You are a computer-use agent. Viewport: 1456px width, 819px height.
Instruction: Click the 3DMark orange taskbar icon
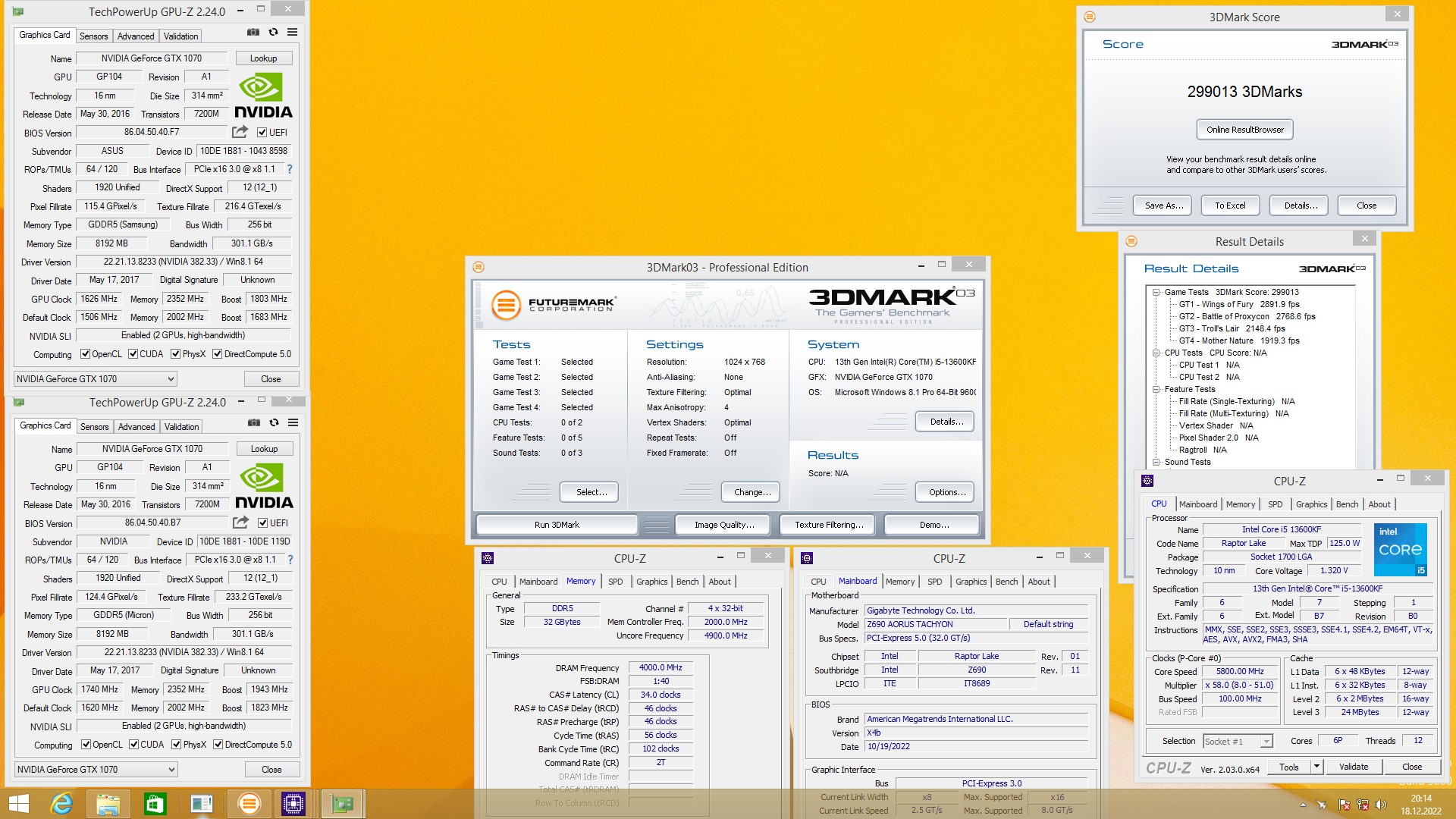[249, 804]
